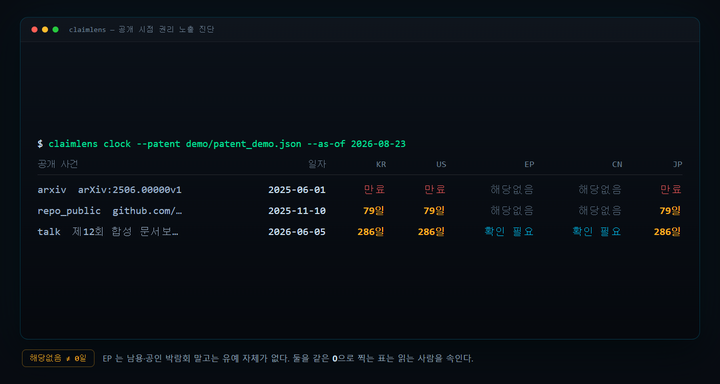Click 286일 in talk row JP column
The height and width of the screenshot is (384, 720).
point(668,232)
